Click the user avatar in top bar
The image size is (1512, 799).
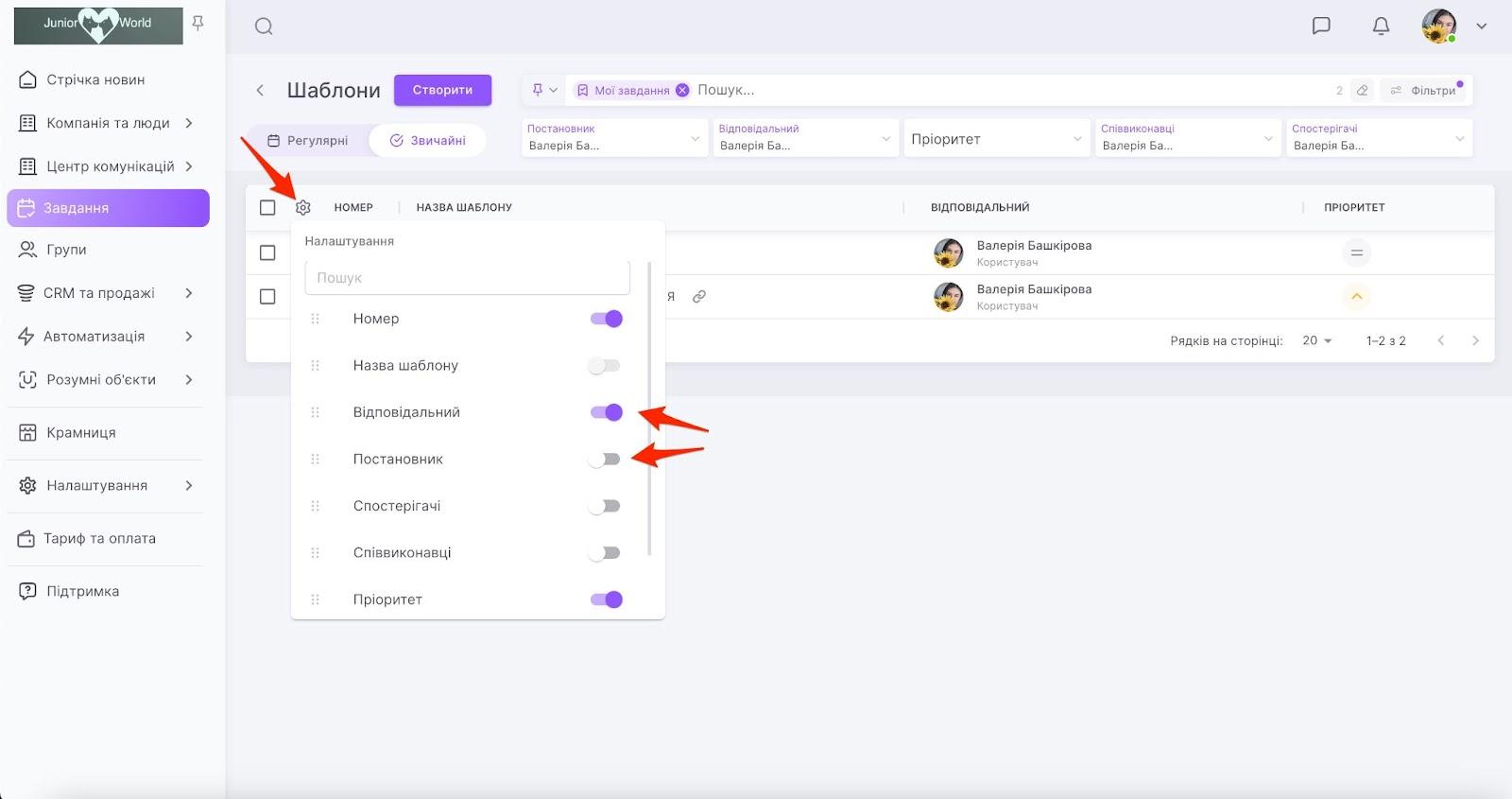coord(1438,26)
